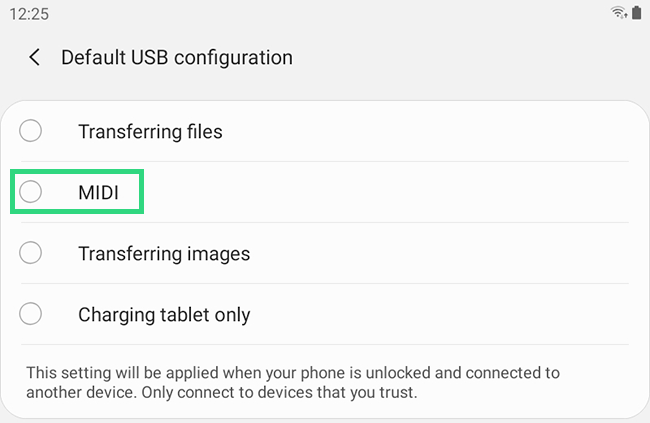Click the green highlighted box around MIDI
The height and width of the screenshot is (423, 650).
(78, 191)
